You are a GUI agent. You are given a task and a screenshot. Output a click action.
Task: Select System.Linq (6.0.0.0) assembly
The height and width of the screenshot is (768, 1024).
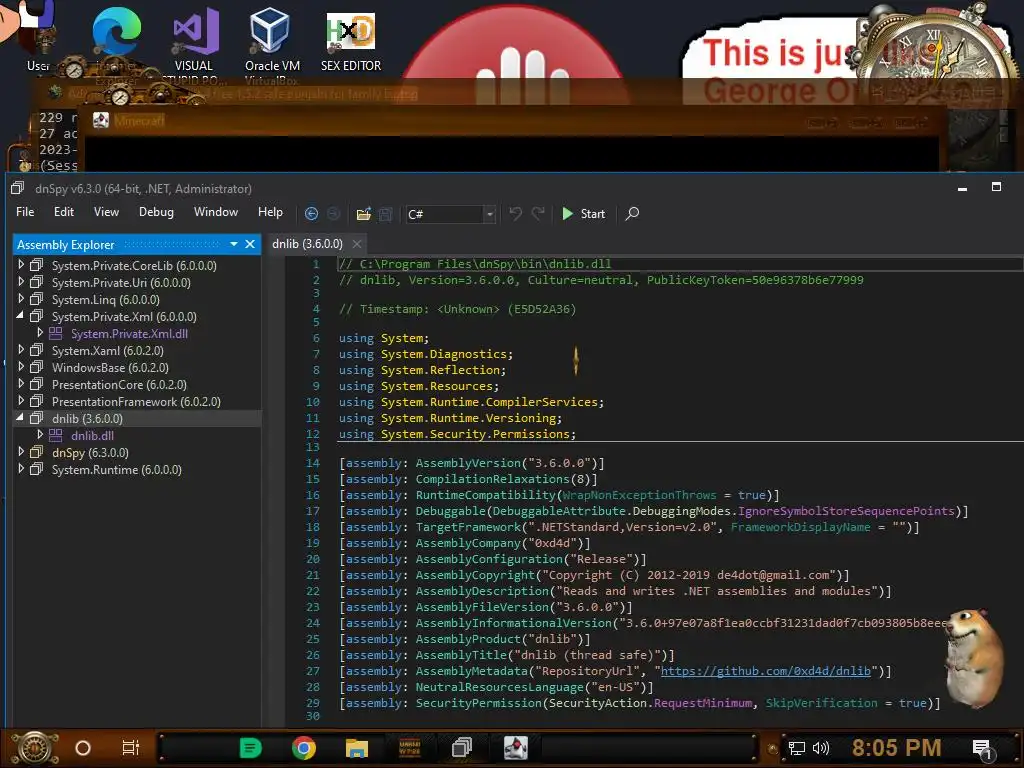point(105,299)
